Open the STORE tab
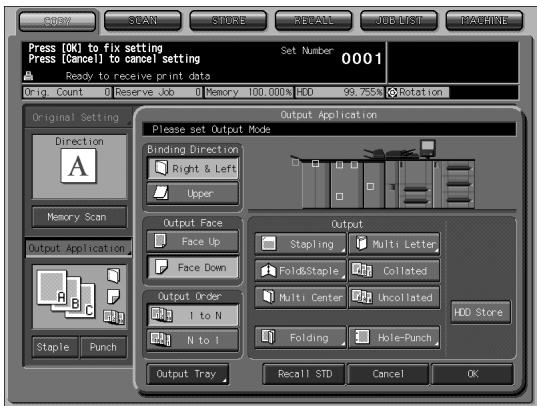Viewport: 537px width, 406px height. pyautogui.click(x=228, y=21)
